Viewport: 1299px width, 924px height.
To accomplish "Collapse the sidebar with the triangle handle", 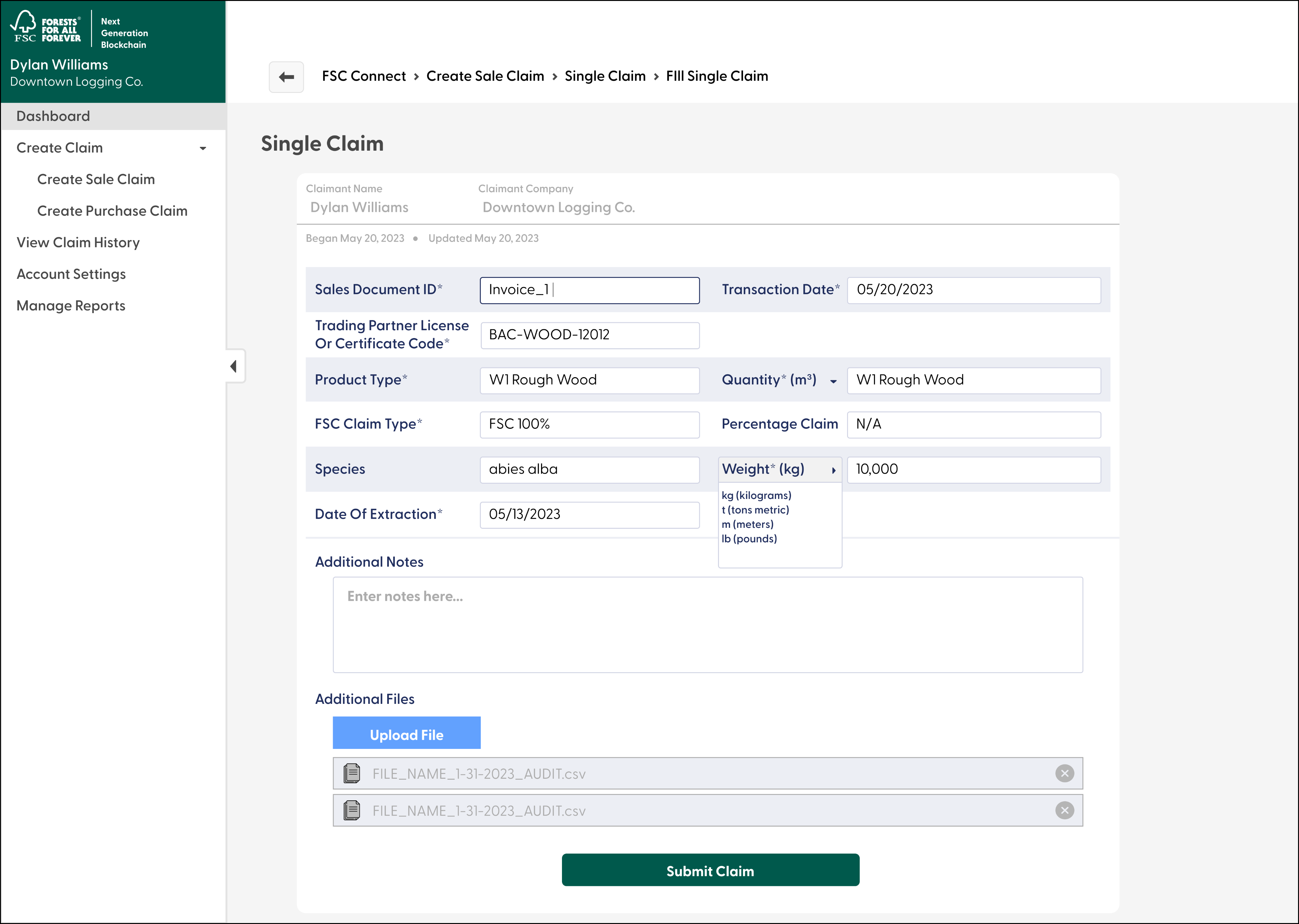I will pos(234,366).
